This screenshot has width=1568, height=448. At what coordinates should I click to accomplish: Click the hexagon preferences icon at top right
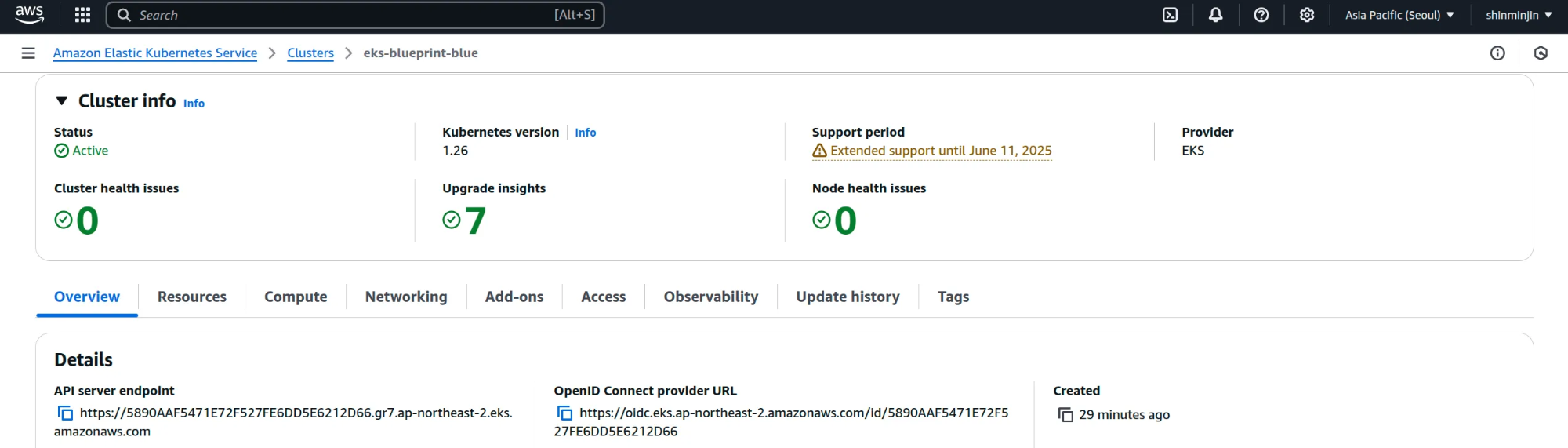(x=1541, y=53)
